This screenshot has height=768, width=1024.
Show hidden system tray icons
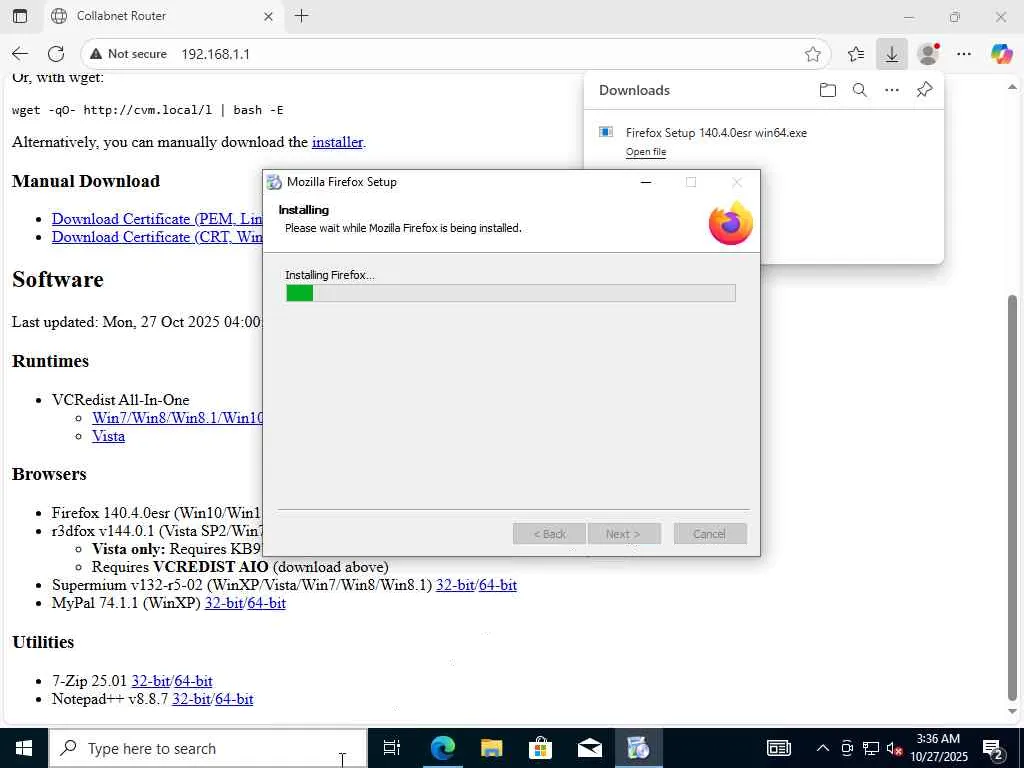(823, 748)
